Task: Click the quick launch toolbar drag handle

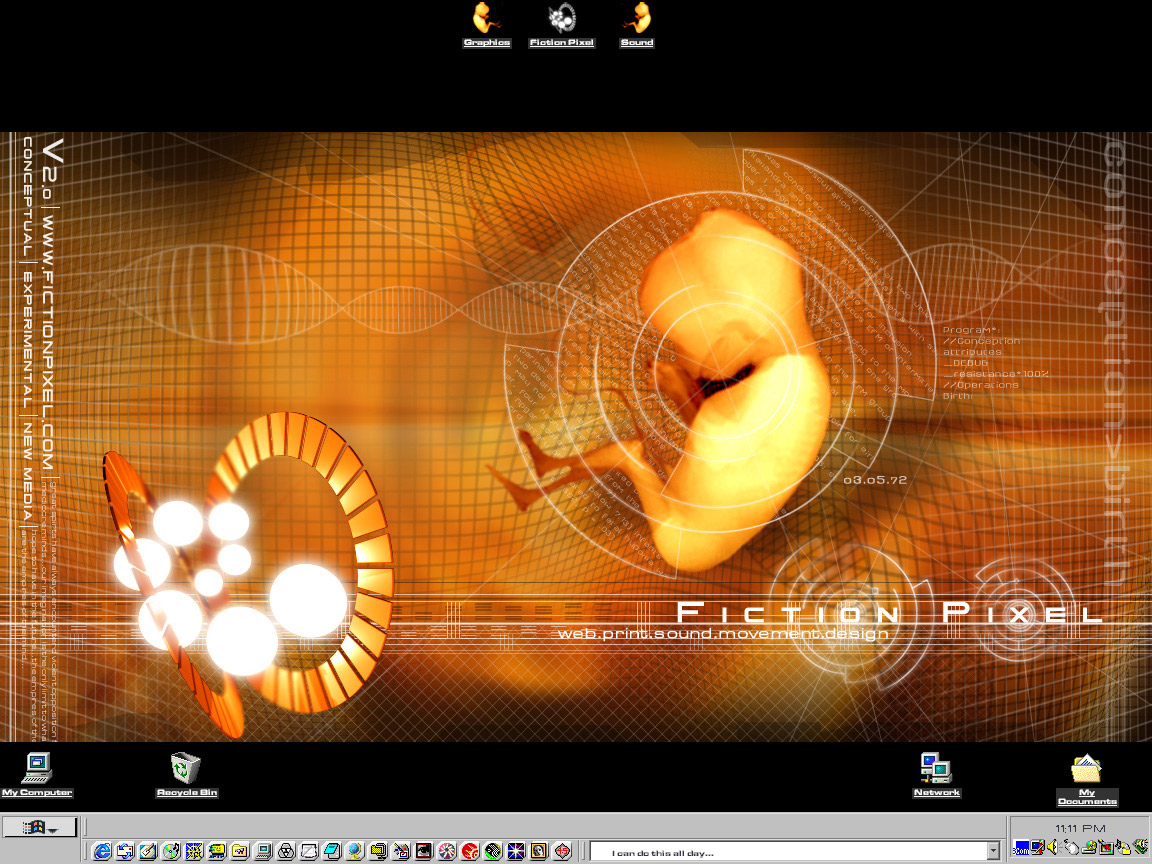Action: pyautogui.click(x=87, y=851)
